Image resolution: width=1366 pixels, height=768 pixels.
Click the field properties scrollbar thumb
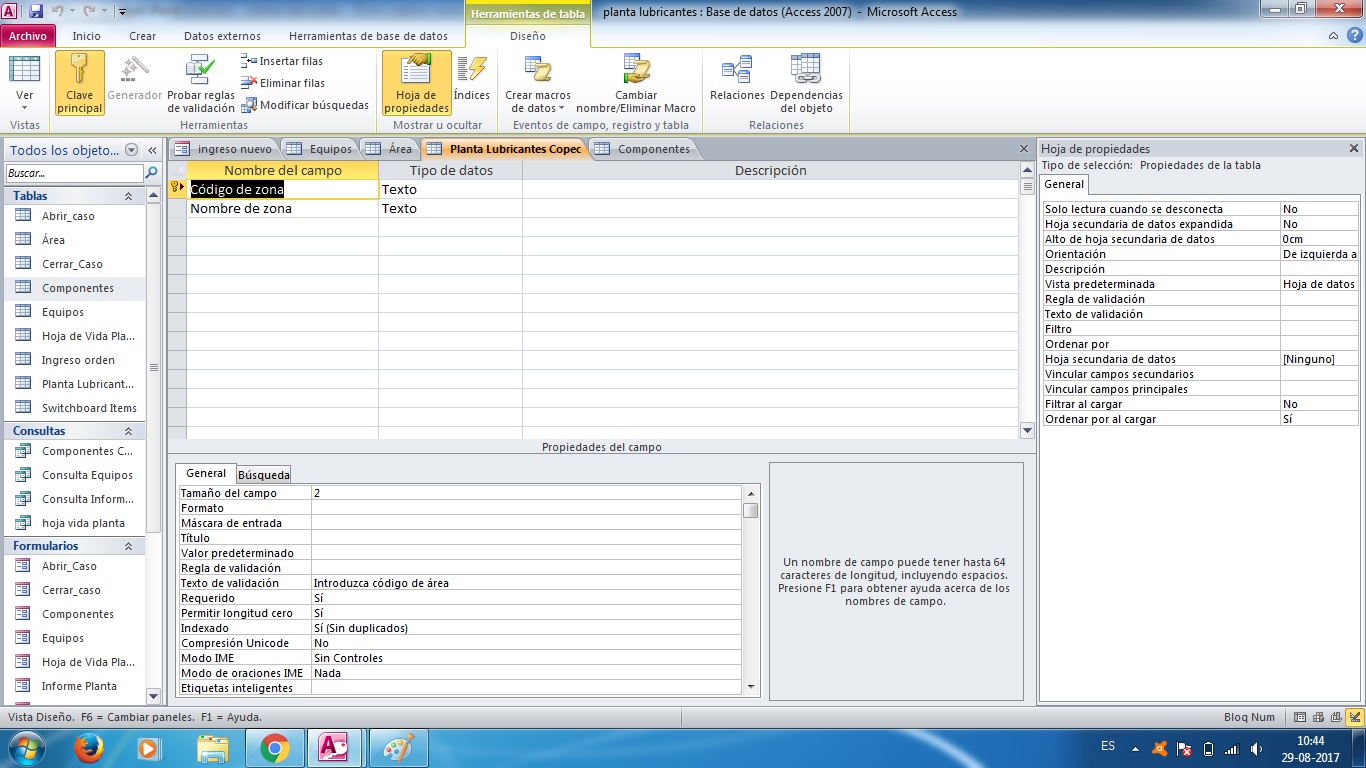tap(751, 511)
